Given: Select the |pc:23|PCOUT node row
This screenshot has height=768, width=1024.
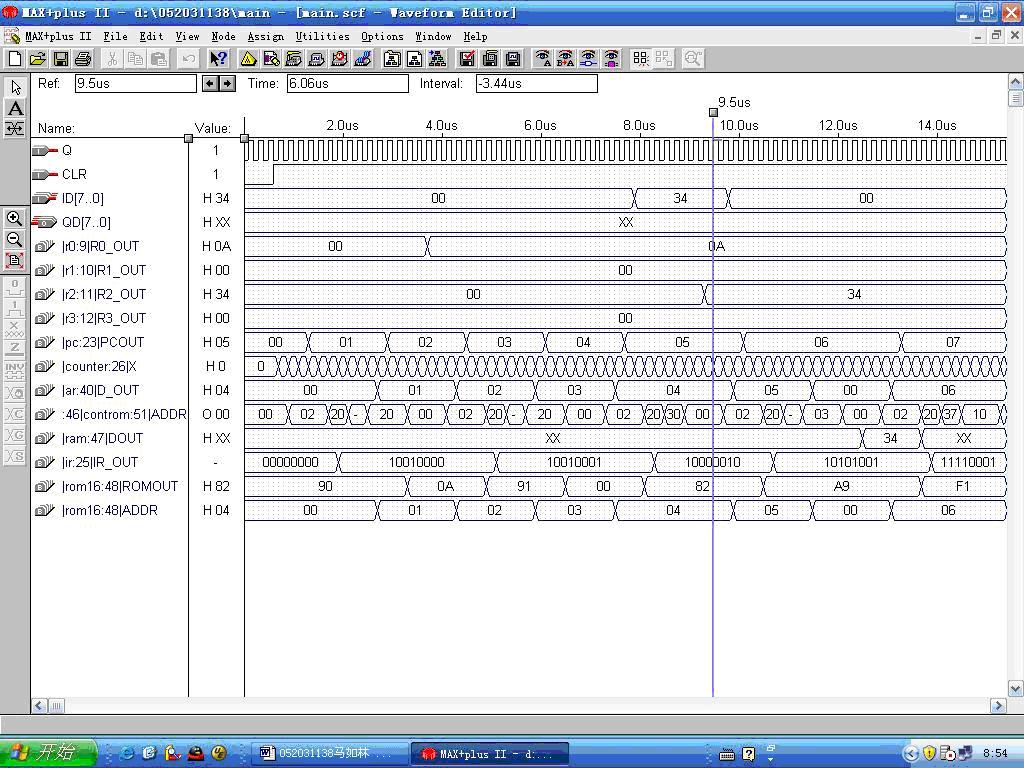Looking at the screenshot, I should coord(103,342).
